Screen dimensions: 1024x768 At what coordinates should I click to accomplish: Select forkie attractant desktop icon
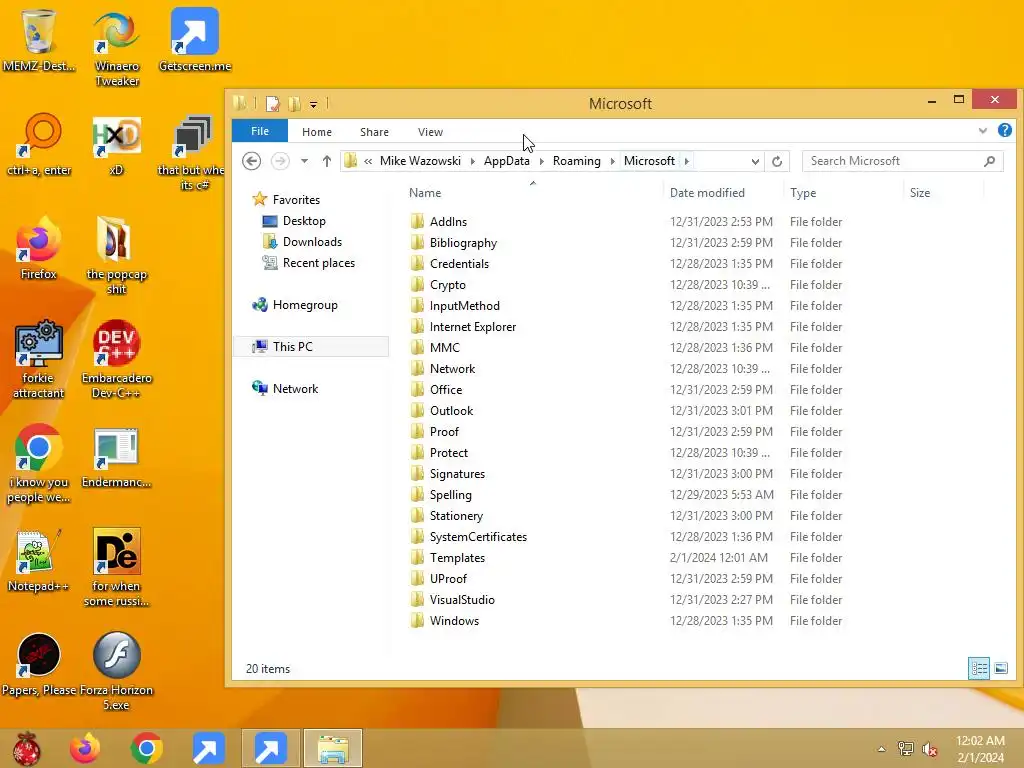pyautogui.click(x=39, y=359)
